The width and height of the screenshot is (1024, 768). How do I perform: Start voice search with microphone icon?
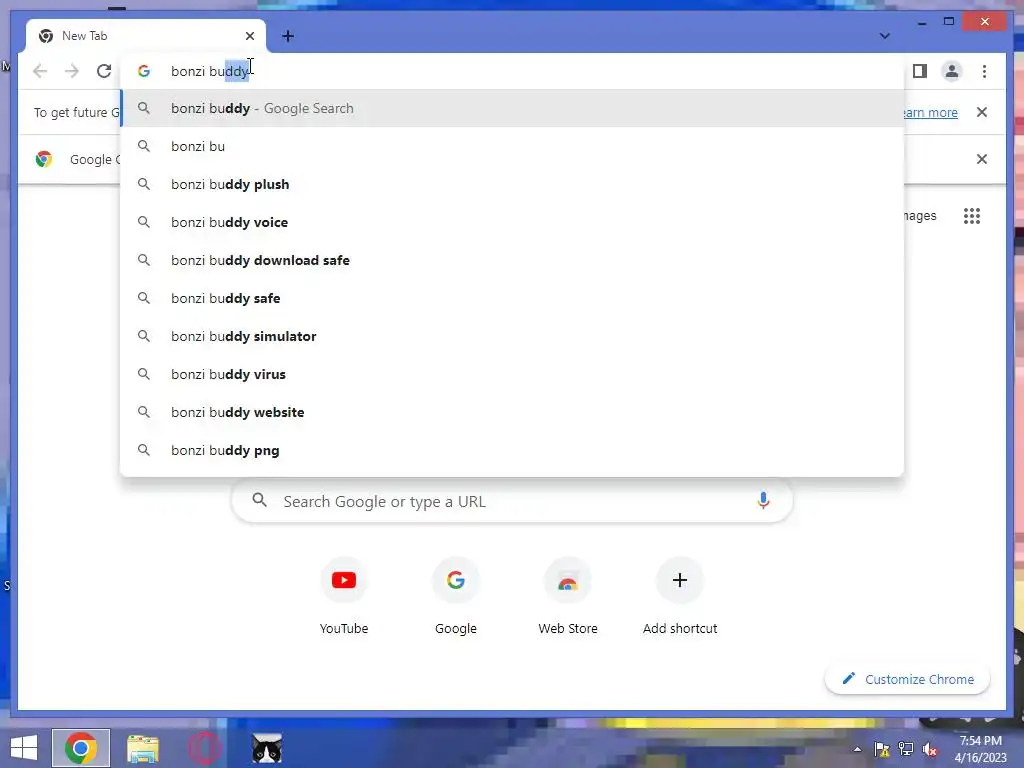pyautogui.click(x=763, y=501)
